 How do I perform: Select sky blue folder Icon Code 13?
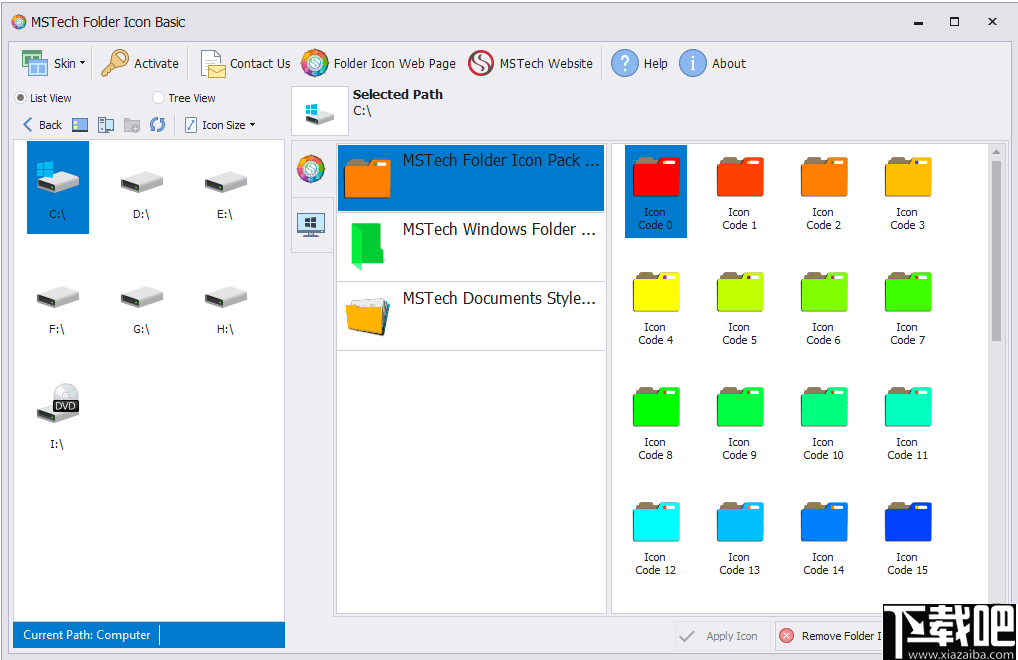tap(739, 537)
